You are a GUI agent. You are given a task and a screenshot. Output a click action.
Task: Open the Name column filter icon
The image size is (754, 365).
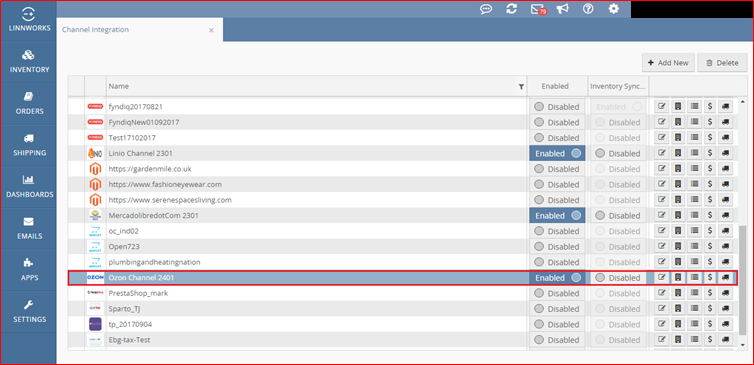[521, 87]
